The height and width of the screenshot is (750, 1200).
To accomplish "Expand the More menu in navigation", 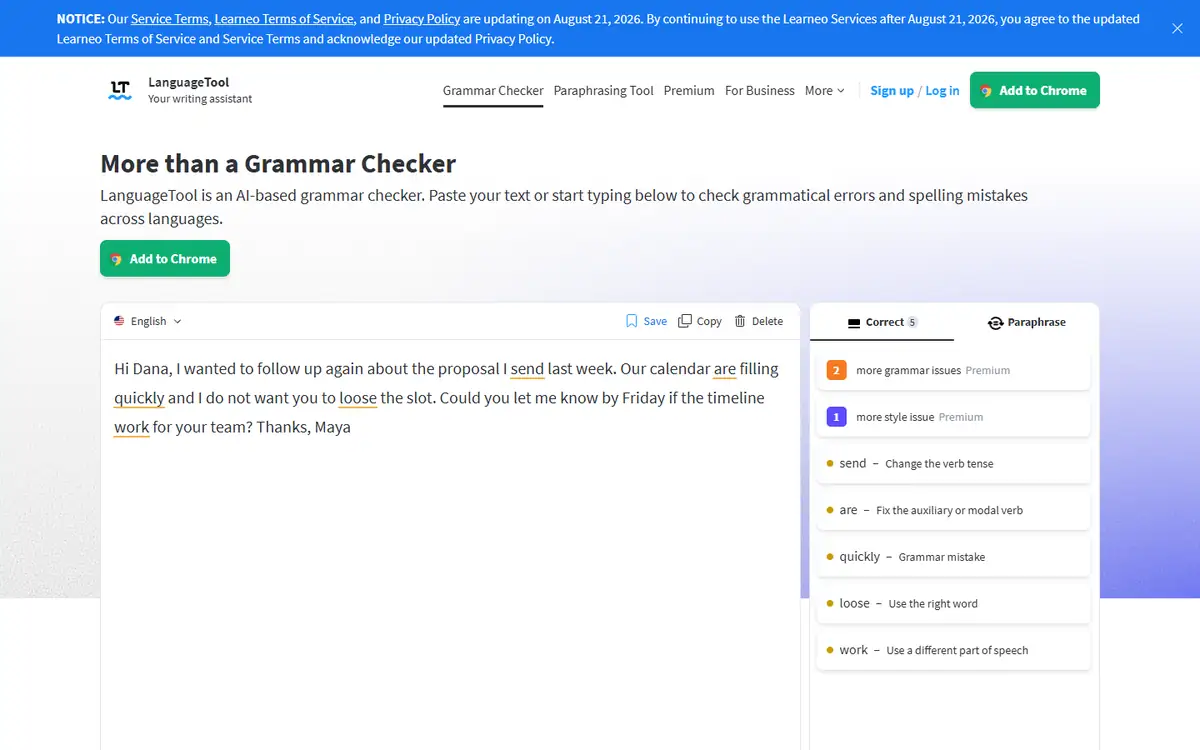I will 825,90.
